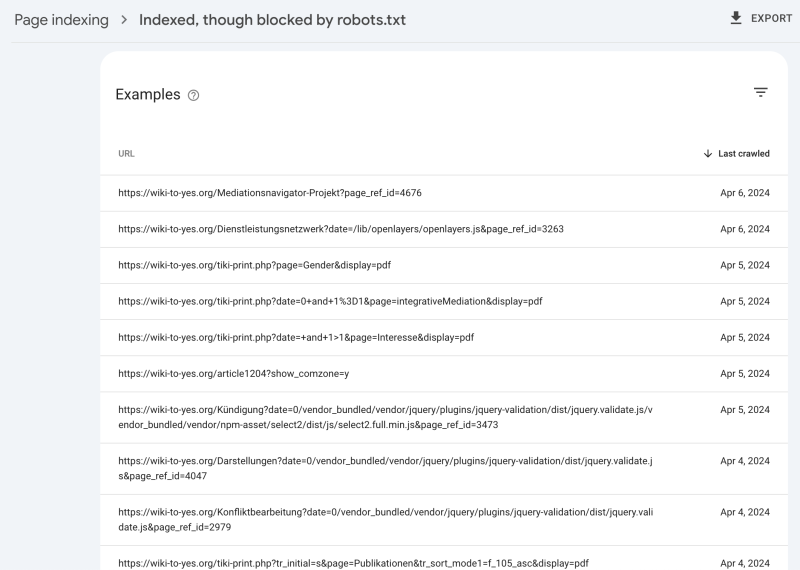This screenshot has height=570, width=800.
Task: Click the Examples section heading
Action: 147,95
